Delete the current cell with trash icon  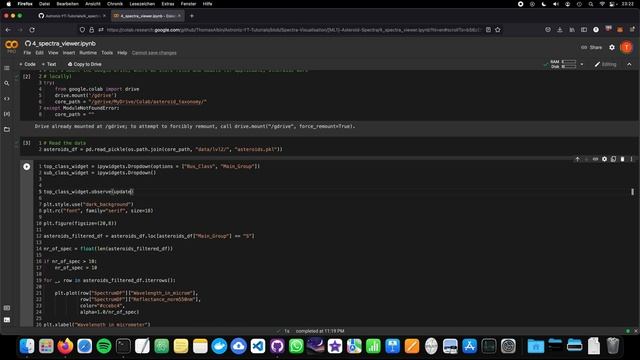click(622, 159)
